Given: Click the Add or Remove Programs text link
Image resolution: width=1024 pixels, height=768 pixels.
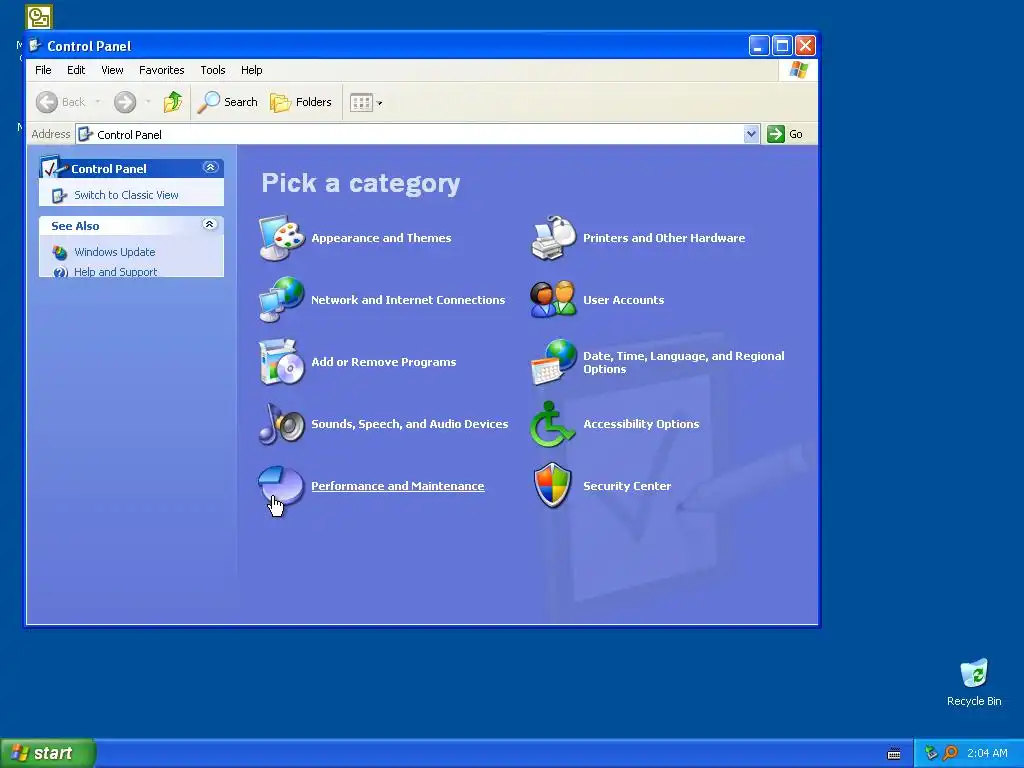Looking at the screenshot, I should coord(383,362).
